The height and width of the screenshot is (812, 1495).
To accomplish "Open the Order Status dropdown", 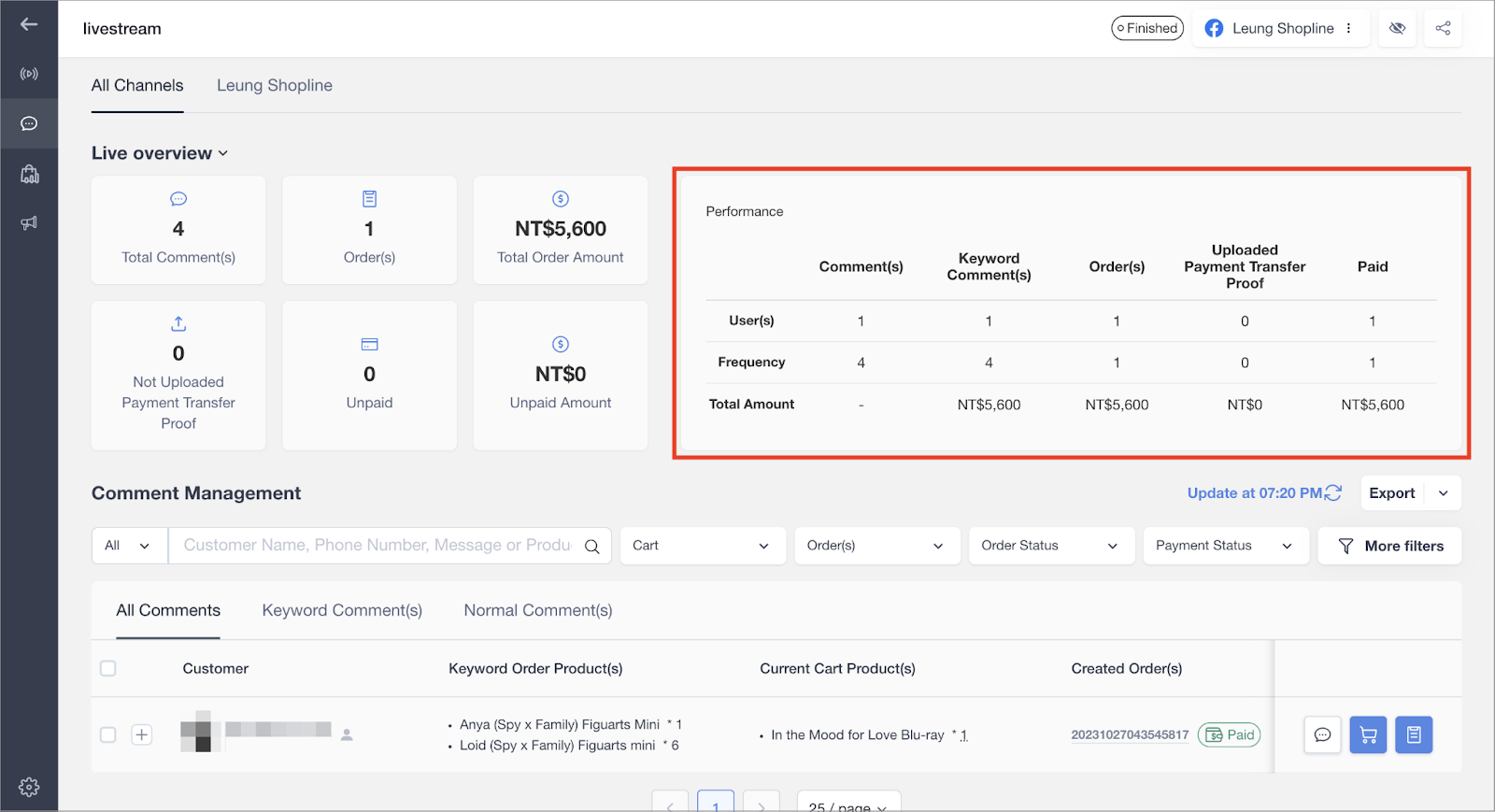I will [x=1049, y=546].
